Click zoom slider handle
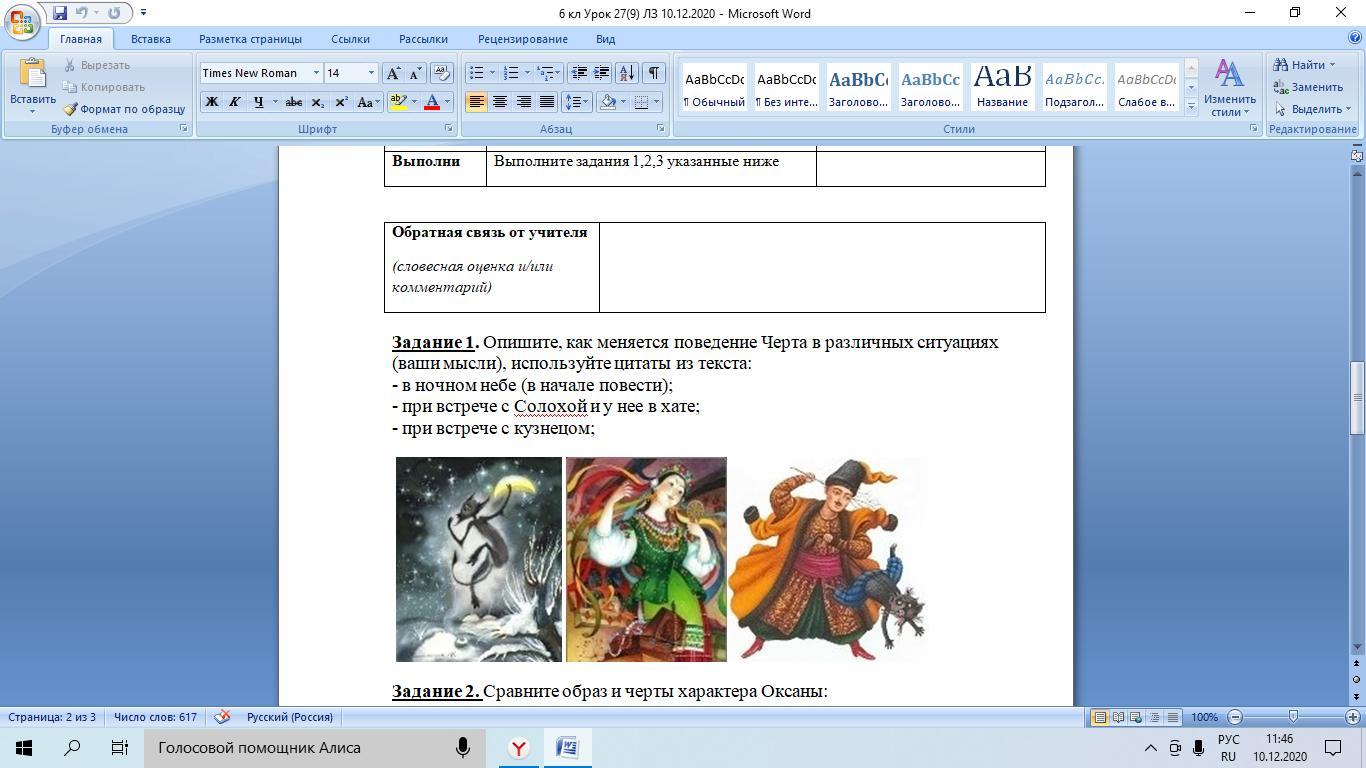Screen dimensions: 1366x768 pos(1293,717)
